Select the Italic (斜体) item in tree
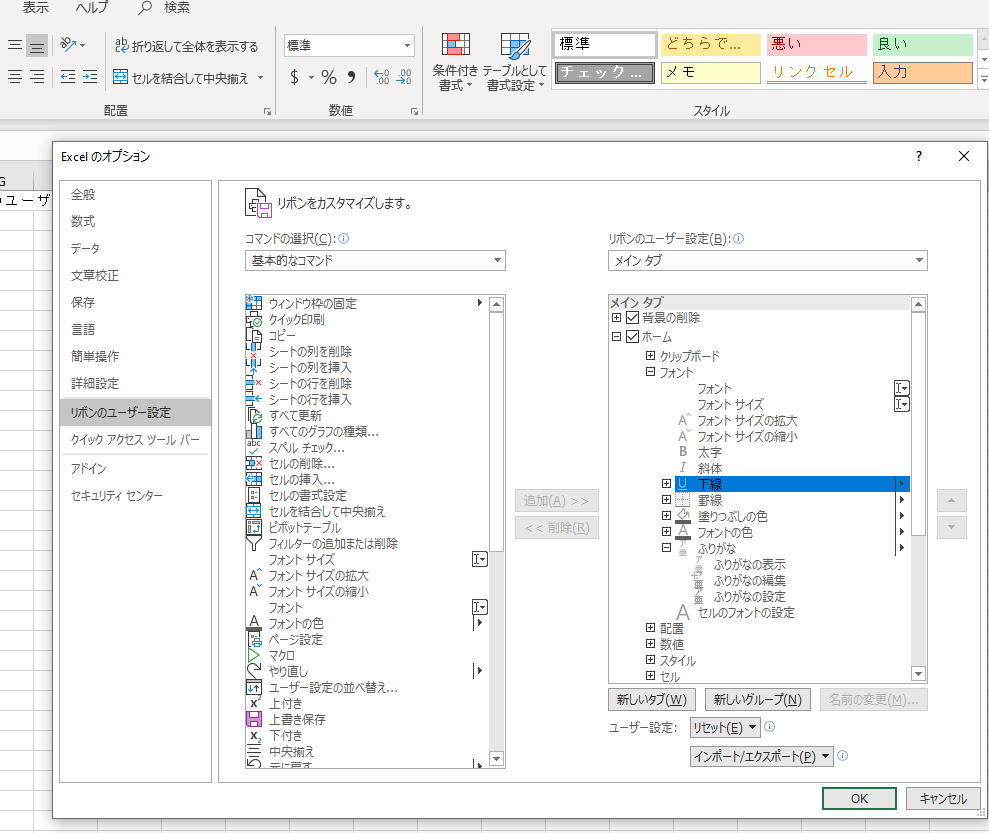This screenshot has height=833, width=989. click(710, 469)
